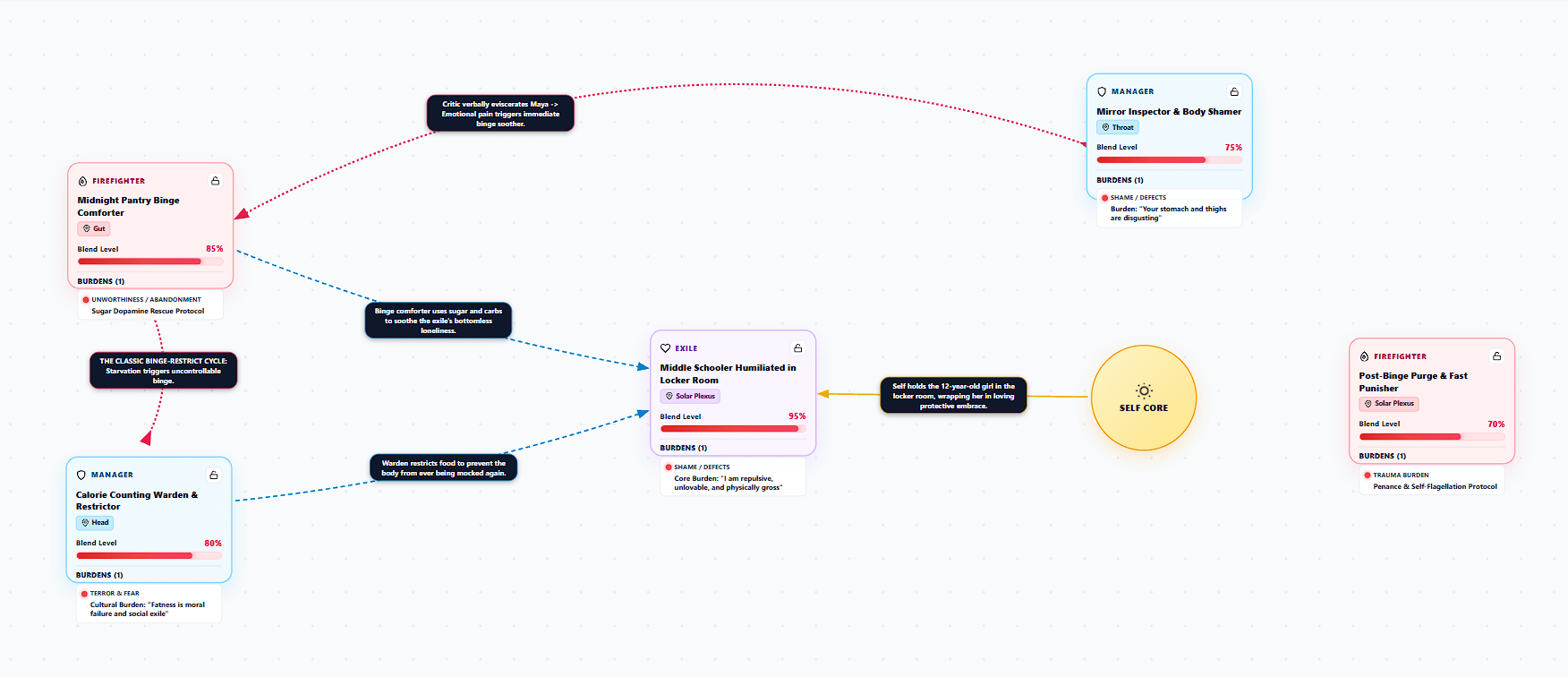Select the 'Warden restricts food' edge label

(444, 467)
